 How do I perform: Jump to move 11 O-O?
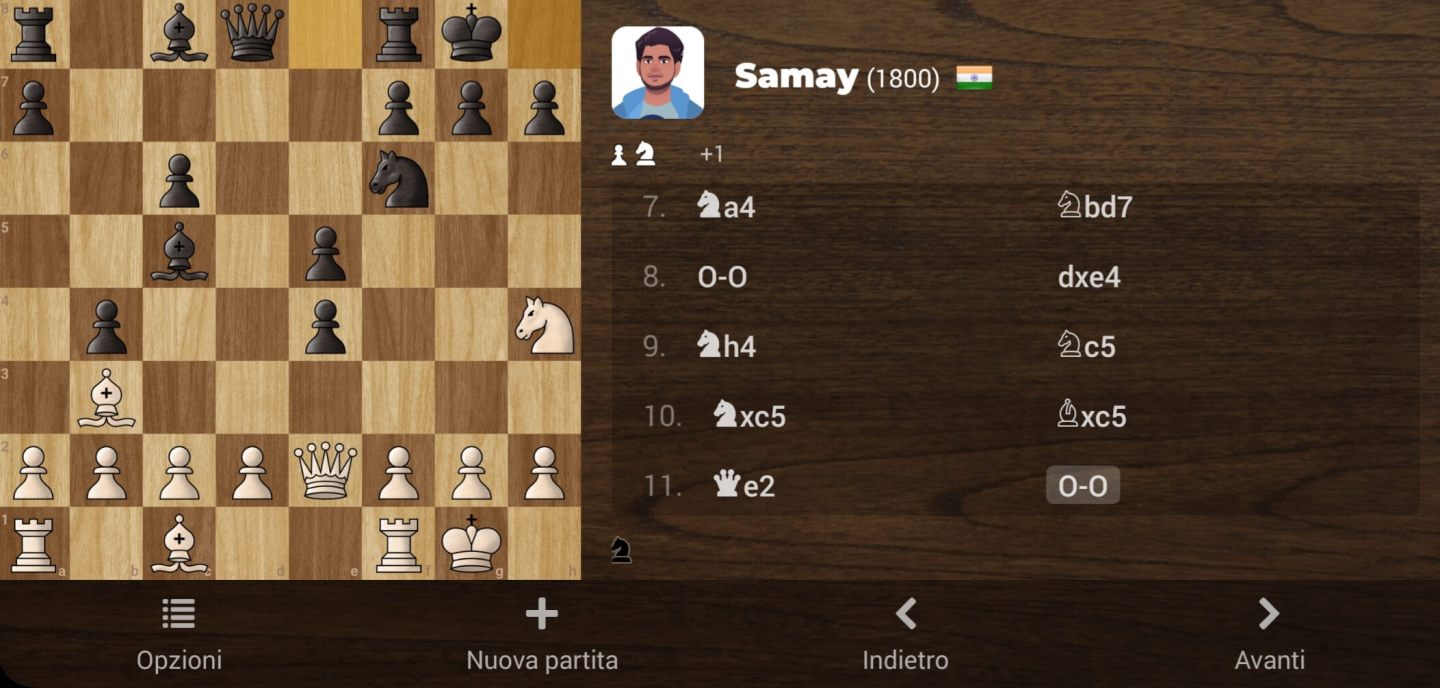tap(1083, 486)
